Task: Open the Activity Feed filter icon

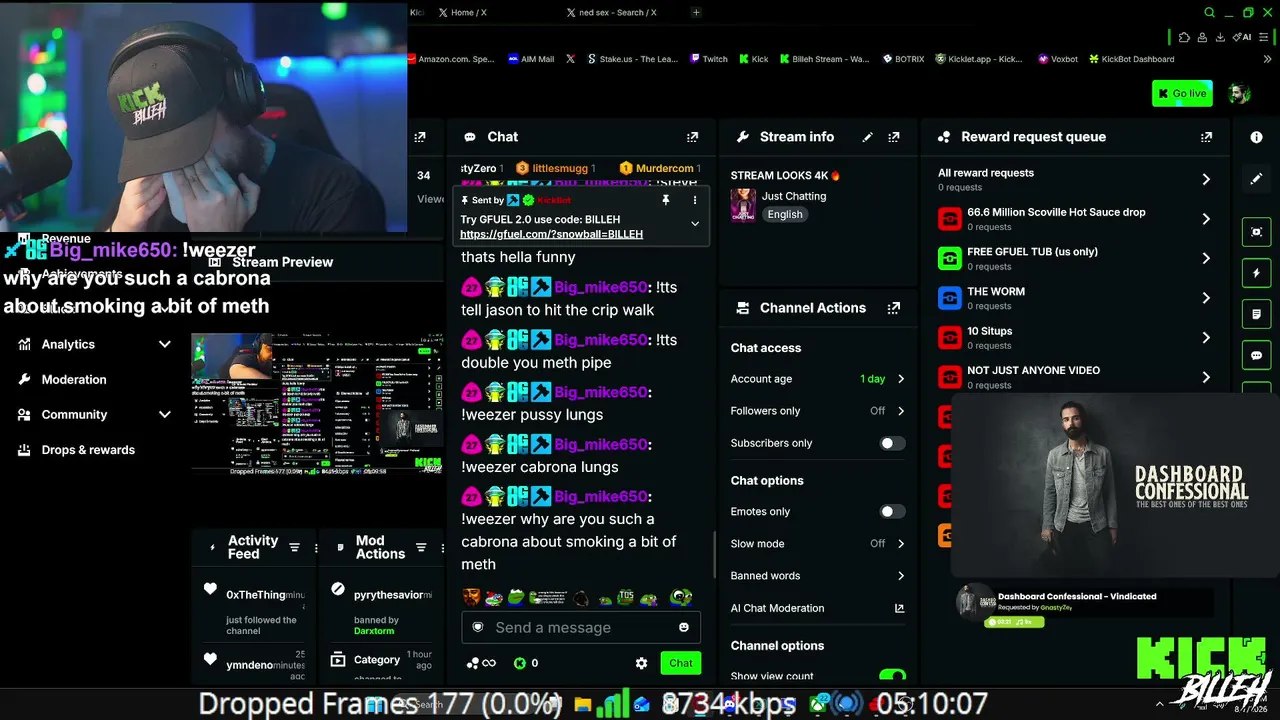Action: 295,547
